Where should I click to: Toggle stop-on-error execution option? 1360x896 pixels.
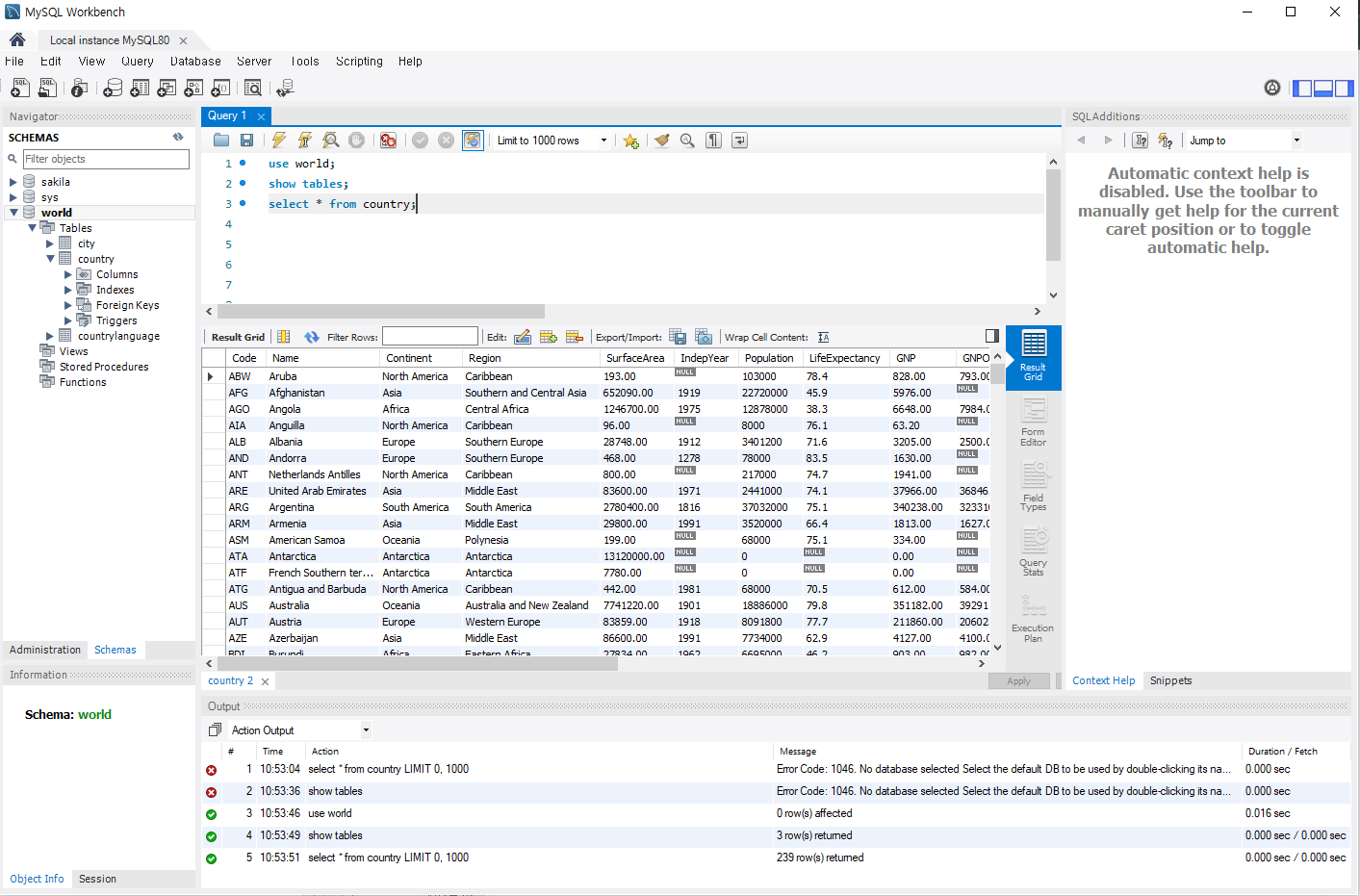(388, 141)
